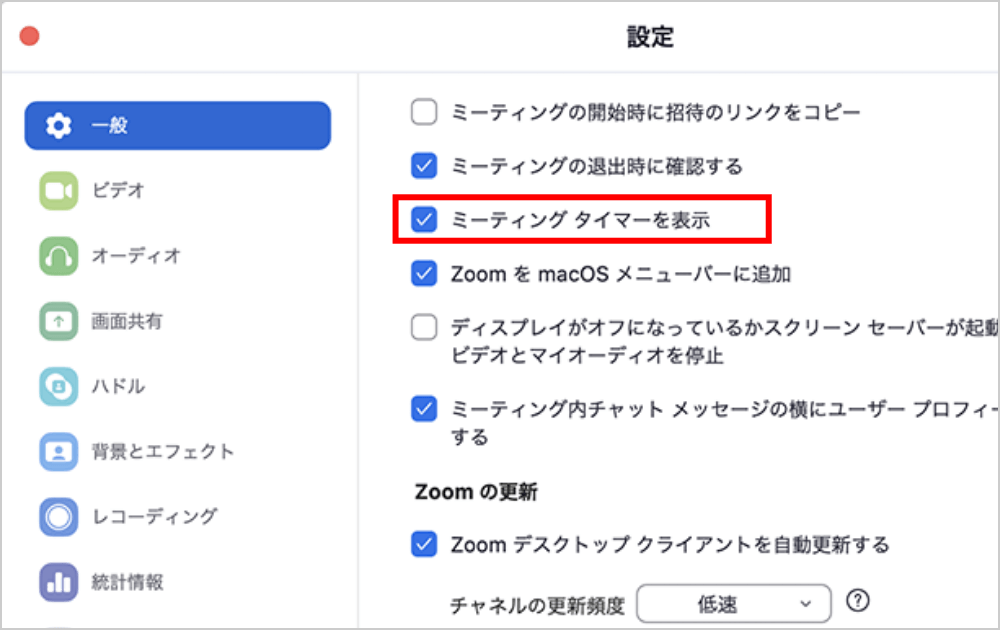Open the Huddle settings icon
This screenshot has height=630, width=1000.
click(59, 386)
